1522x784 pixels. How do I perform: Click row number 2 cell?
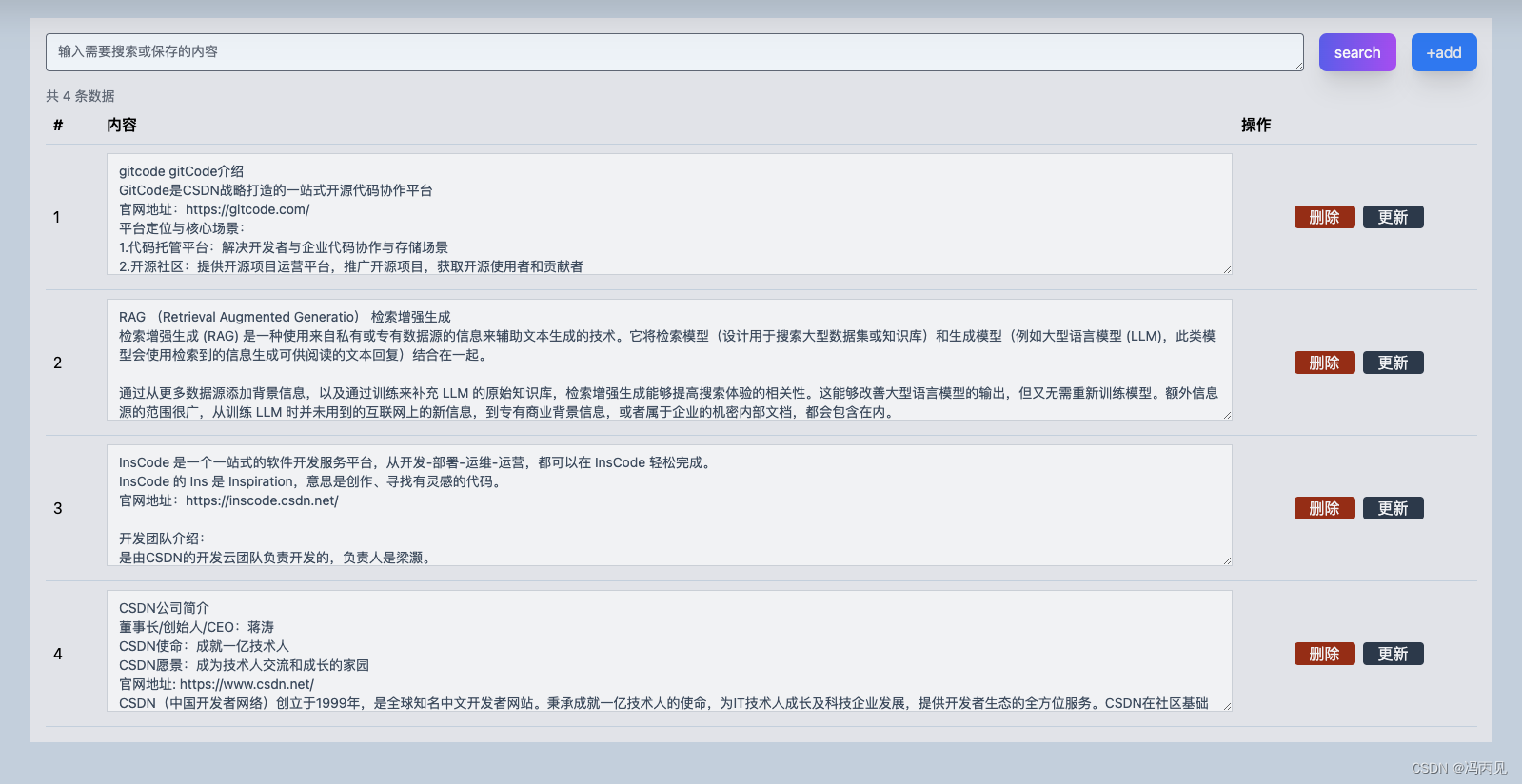pyautogui.click(x=57, y=363)
